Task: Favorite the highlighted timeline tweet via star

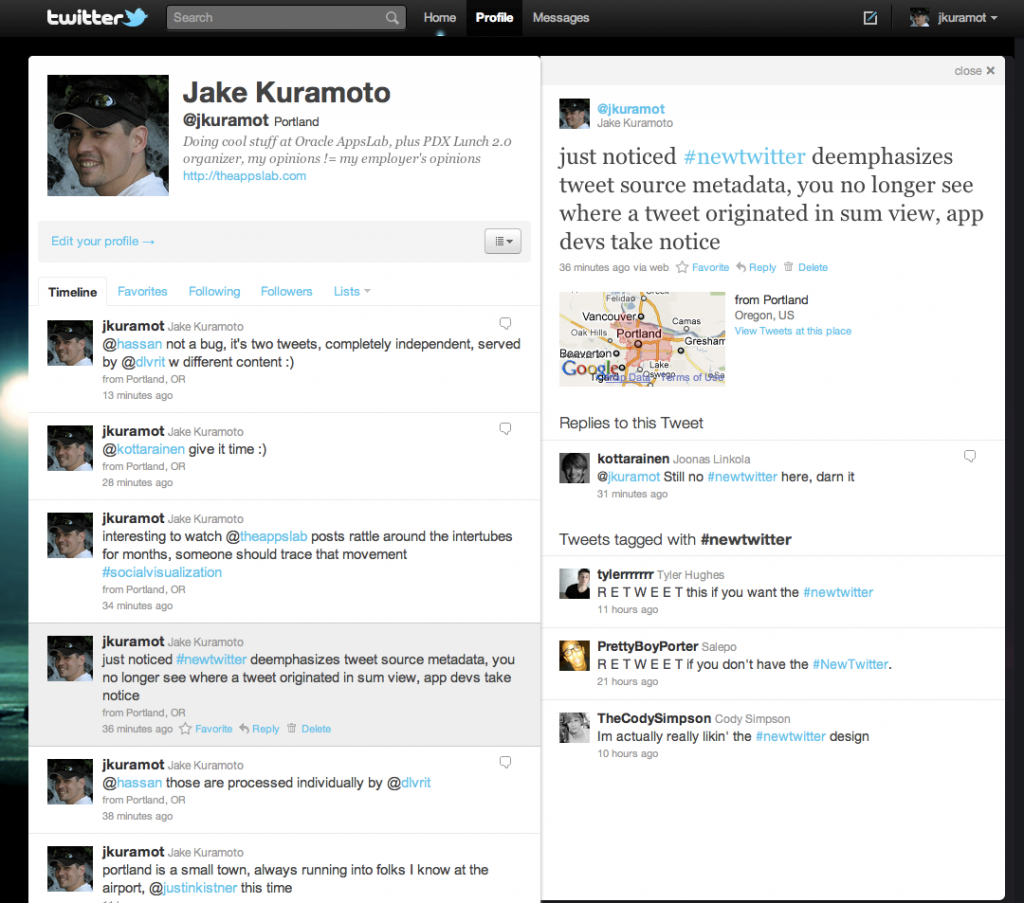Action: point(185,729)
